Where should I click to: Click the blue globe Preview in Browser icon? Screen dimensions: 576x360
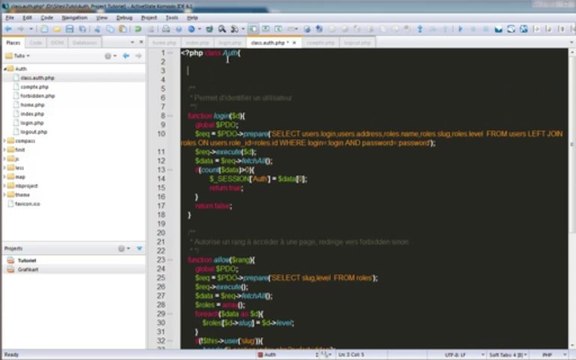191,29
